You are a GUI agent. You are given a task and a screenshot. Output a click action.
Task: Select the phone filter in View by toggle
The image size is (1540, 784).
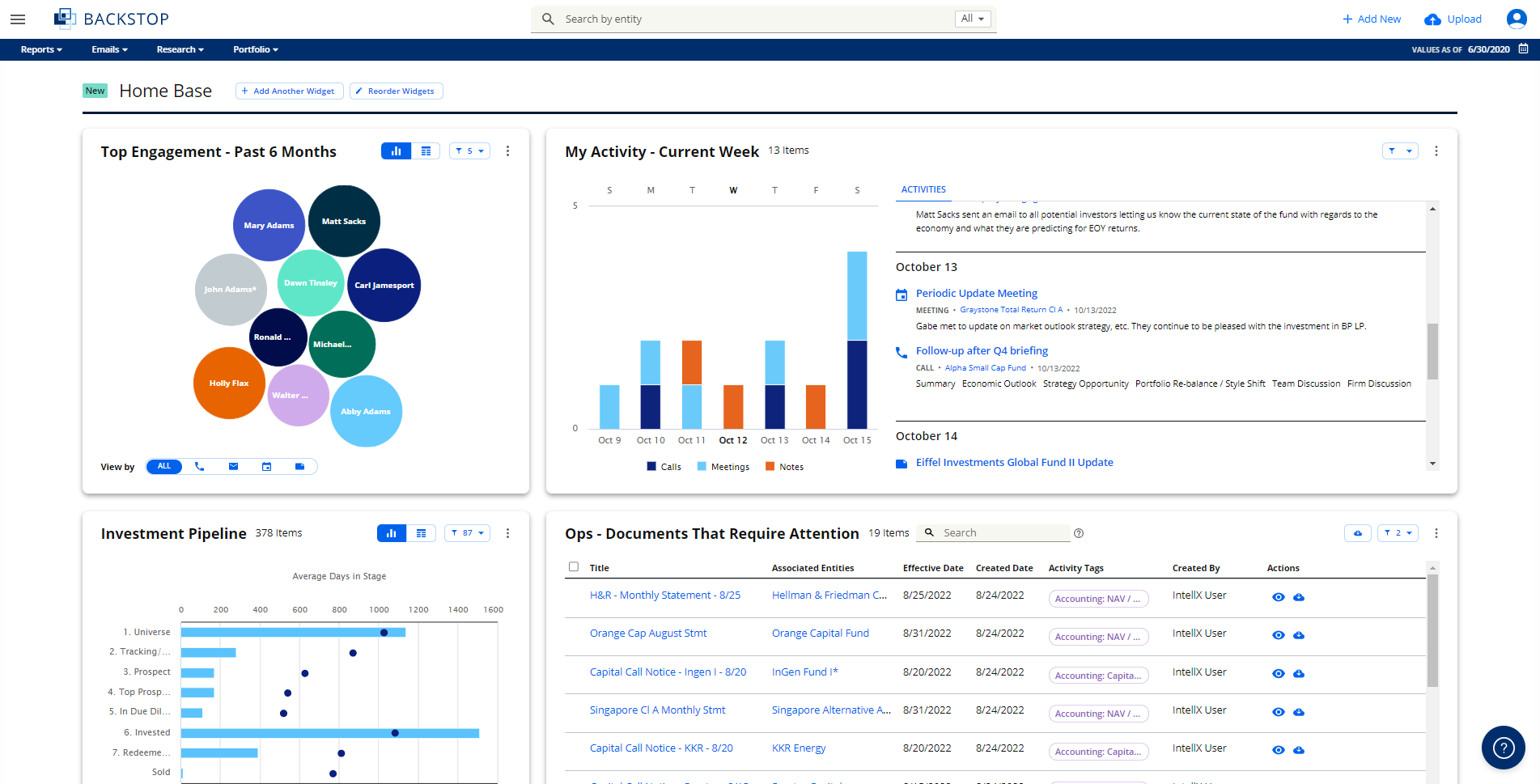pyautogui.click(x=200, y=467)
